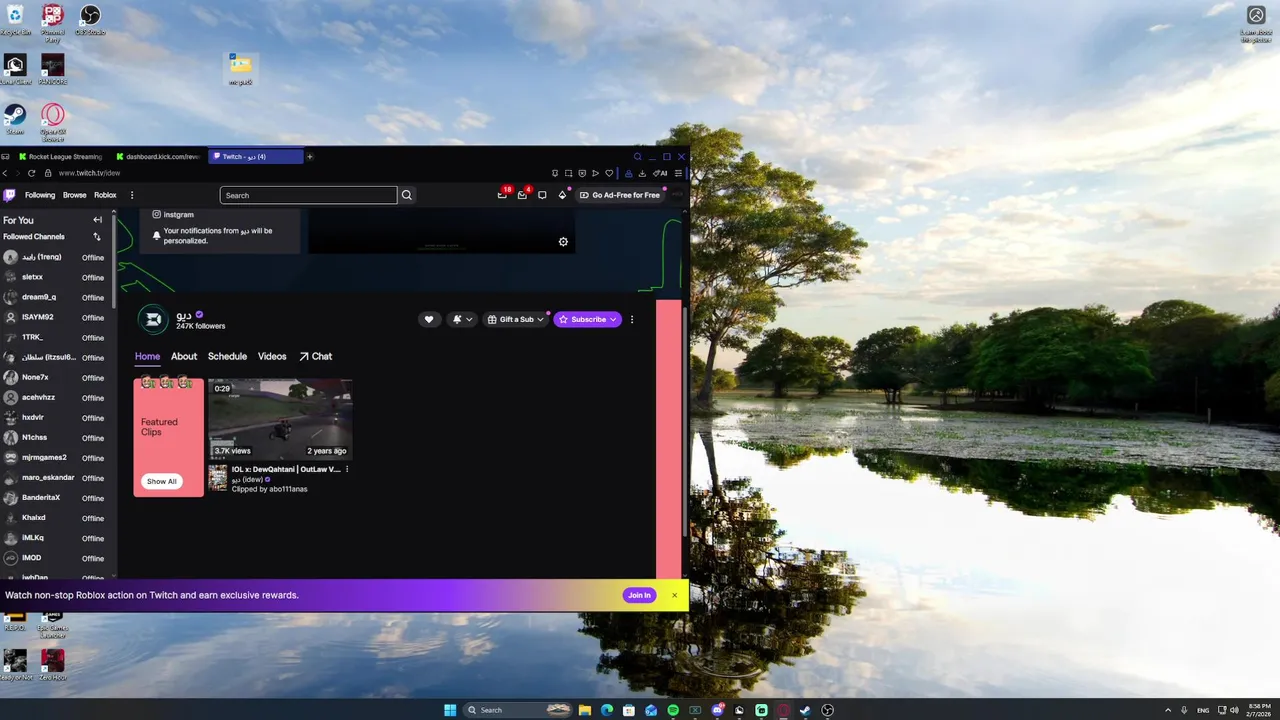Open Discord from taskbar
The height and width of the screenshot is (720, 1280).
coord(717,710)
